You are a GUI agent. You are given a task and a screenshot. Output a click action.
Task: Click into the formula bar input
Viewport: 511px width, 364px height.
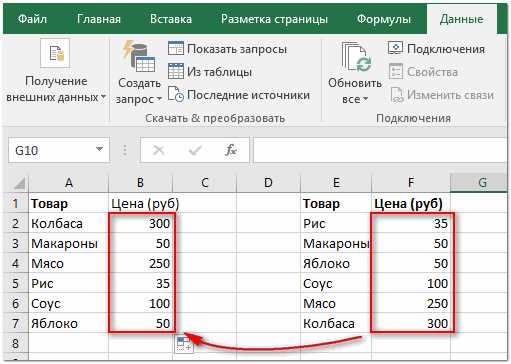coord(380,150)
